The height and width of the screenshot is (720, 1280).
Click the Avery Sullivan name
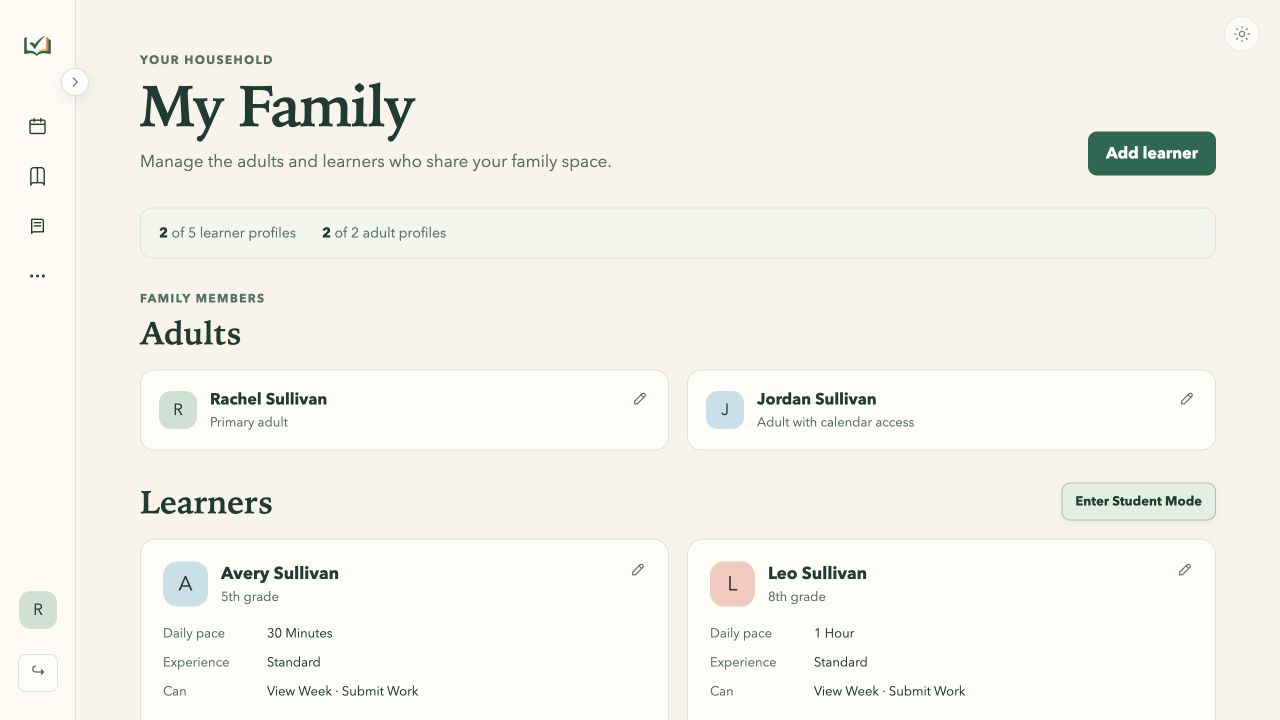click(x=280, y=573)
